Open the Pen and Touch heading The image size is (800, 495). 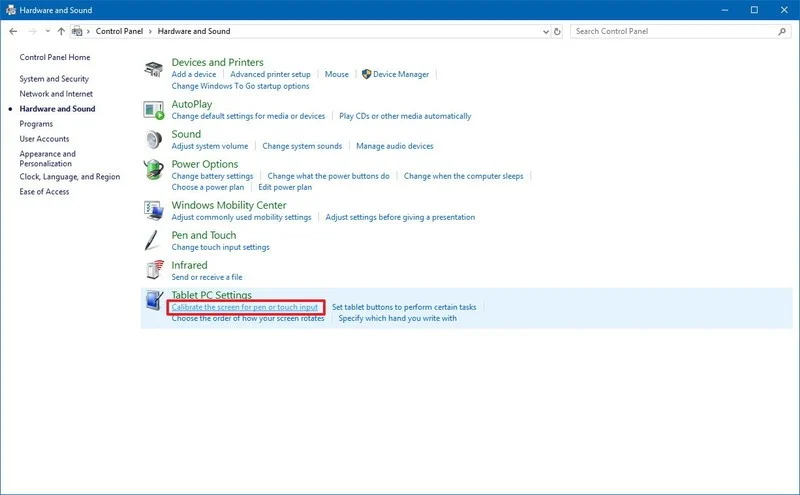pyautogui.click(x=204, y=235)
